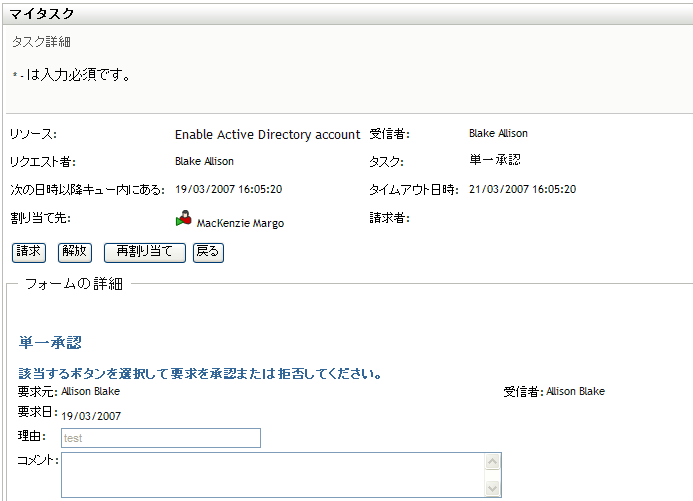Click the comment box scroll-up arrow

coord(491,462)
